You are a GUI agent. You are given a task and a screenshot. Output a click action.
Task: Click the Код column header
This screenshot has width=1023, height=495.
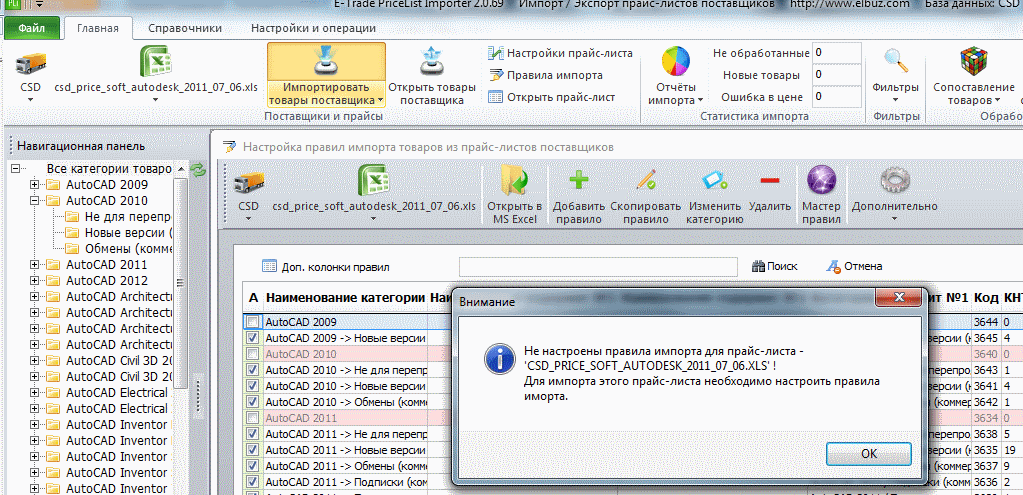(986, 297)
